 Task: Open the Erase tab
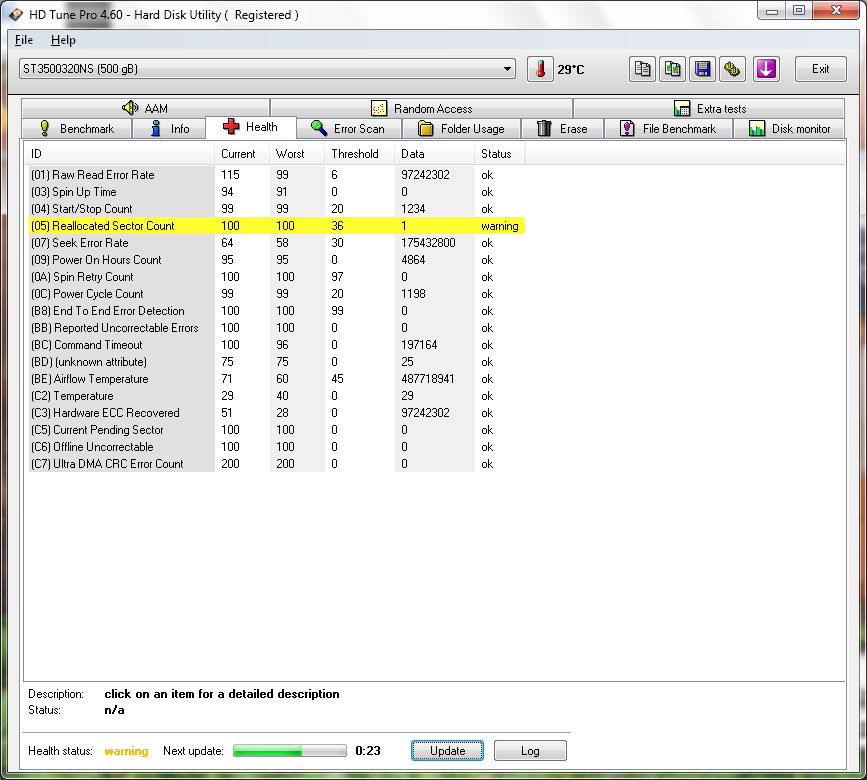click(562, 129)
